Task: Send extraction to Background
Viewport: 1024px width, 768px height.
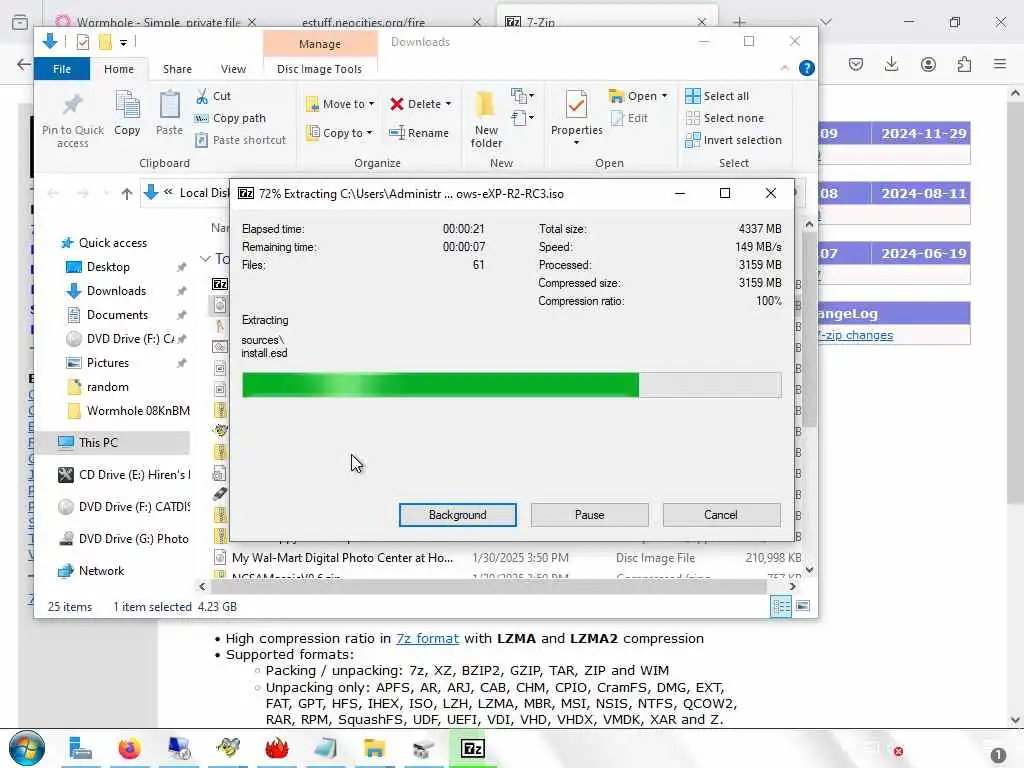Action: tap(457, 515)
